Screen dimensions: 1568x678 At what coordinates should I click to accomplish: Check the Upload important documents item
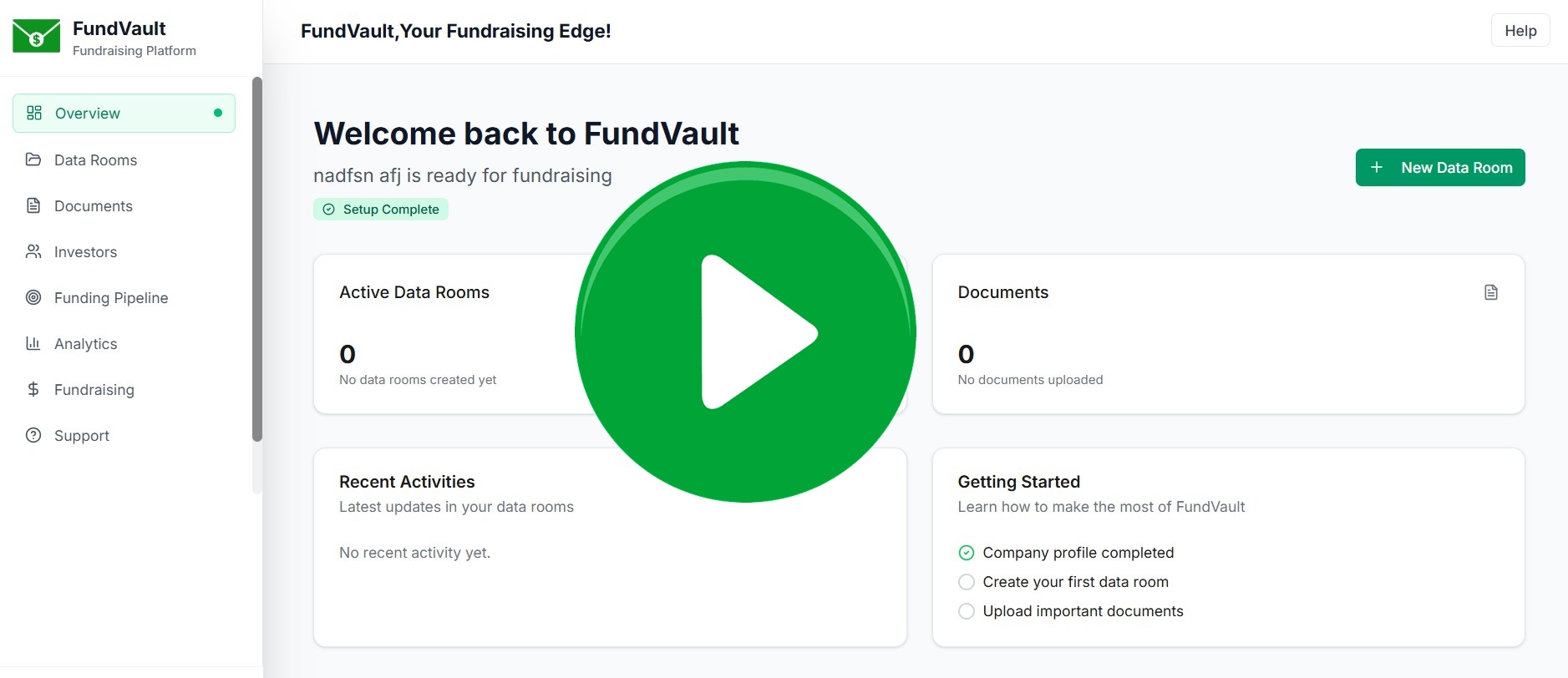967,610
